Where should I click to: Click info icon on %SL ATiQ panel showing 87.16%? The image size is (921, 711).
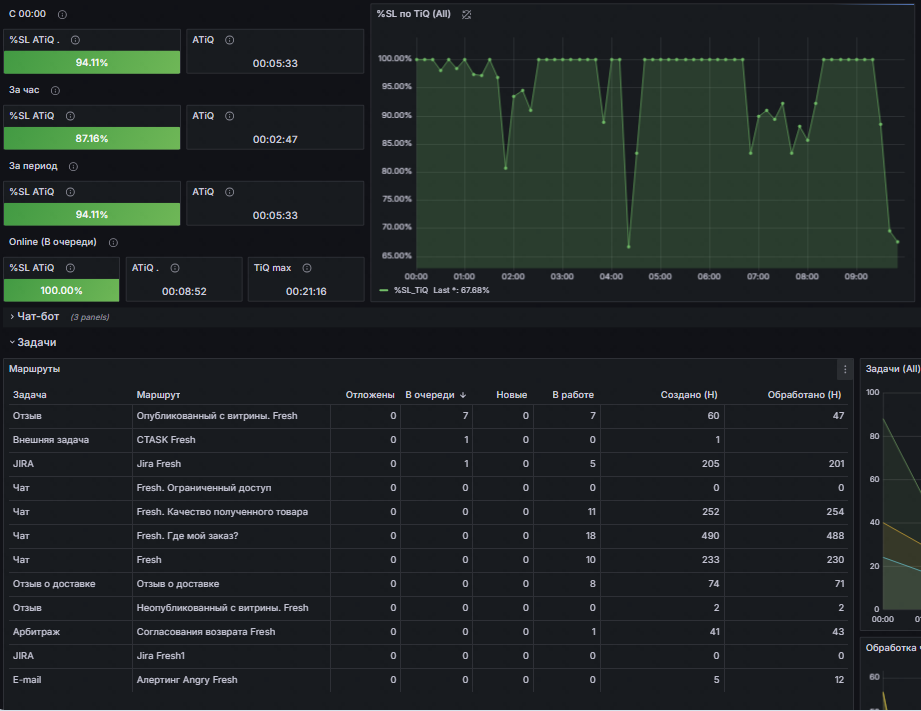tap(70, 116)
